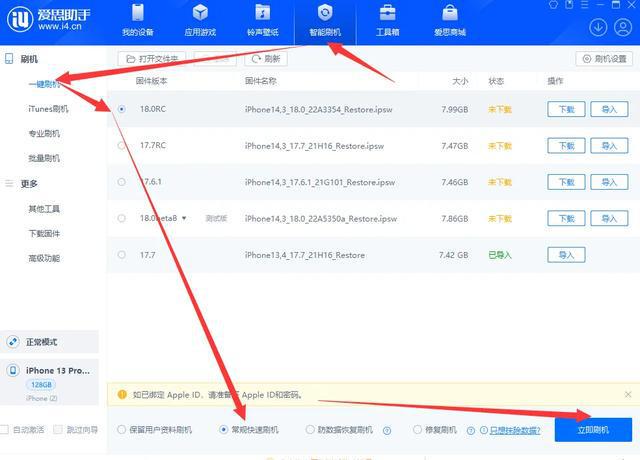The width and height of the screenshot is (640, 460).
Task: Click 下载 for the 18.0beta8 firmware
Action: (x=566, y=218)
